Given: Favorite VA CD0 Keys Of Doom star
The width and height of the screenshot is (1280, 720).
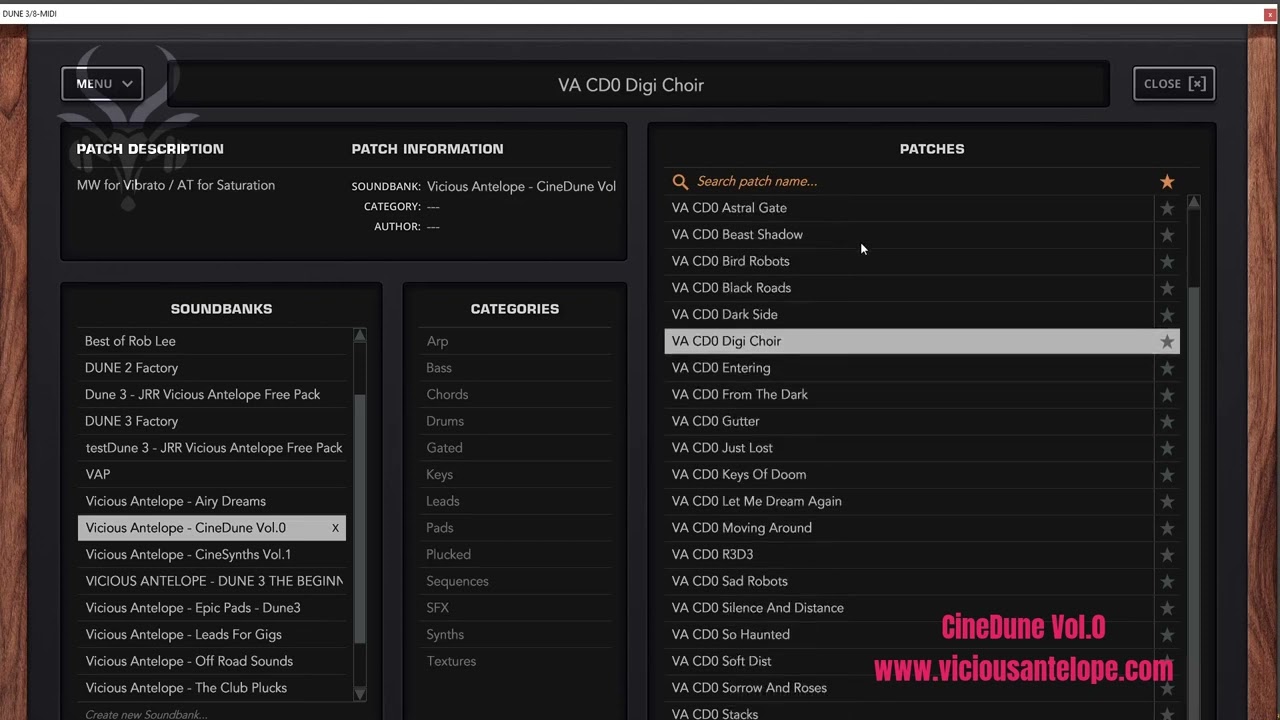Looking at the screenshot, I should point(1167,475).
